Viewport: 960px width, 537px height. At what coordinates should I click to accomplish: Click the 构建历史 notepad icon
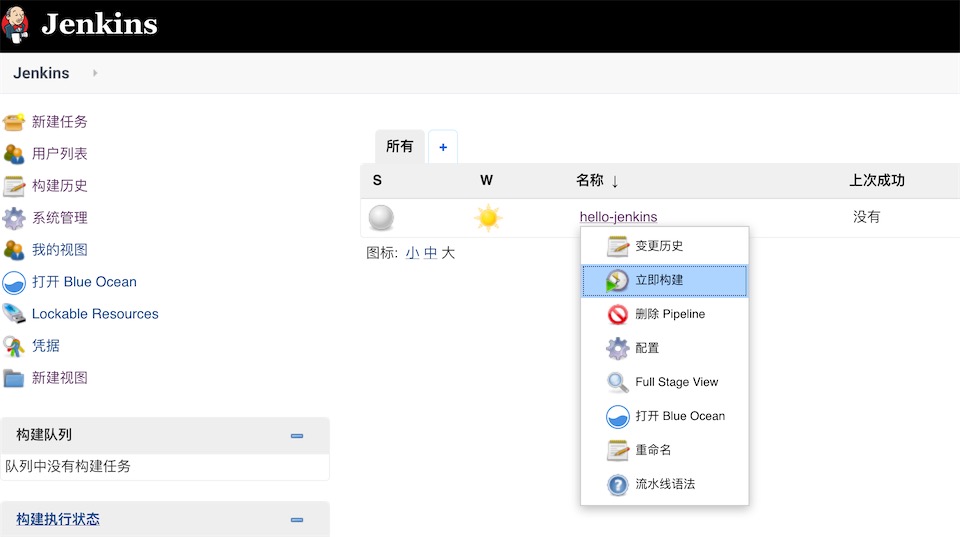pyautogui.click(x=14, y=186)
